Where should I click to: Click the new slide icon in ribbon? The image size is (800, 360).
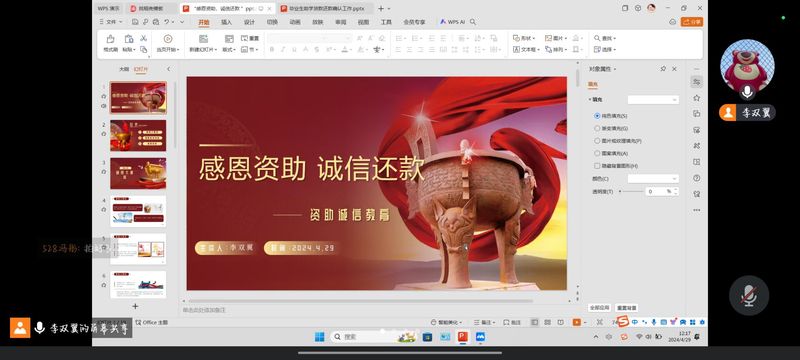coord(203,39)
